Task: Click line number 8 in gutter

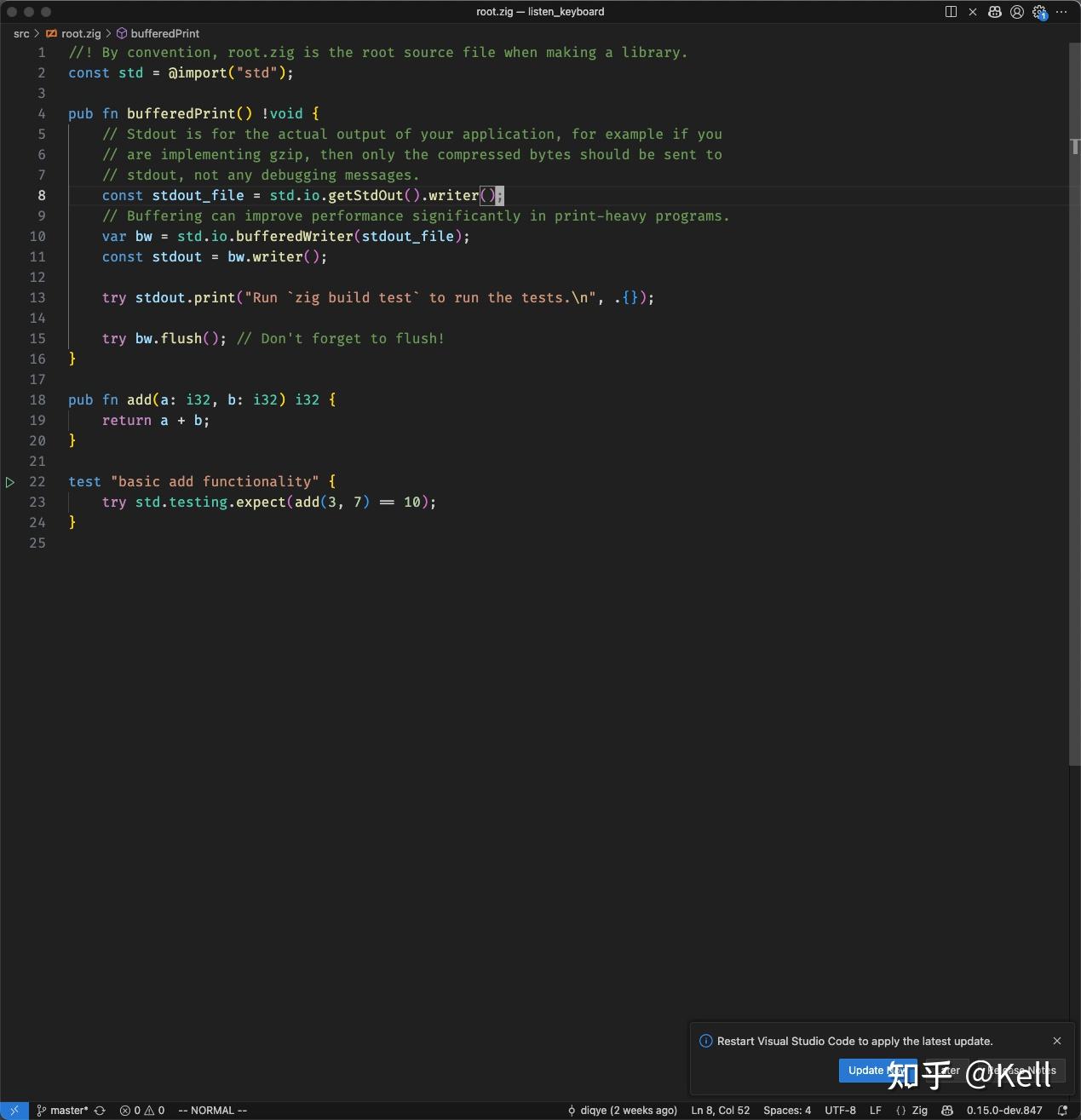Action: point(42,195)
